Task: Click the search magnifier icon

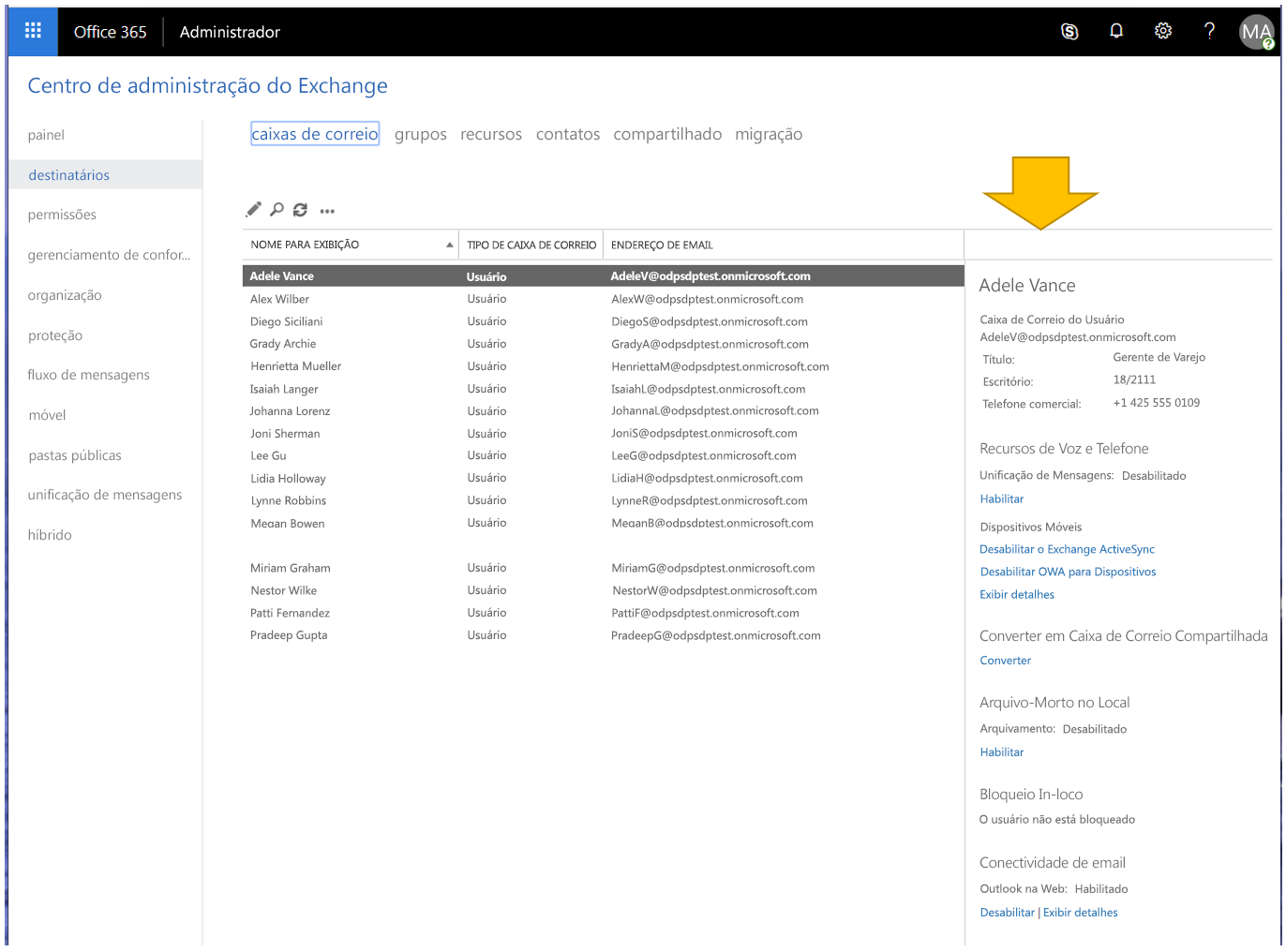Action: tap(277, 210)
